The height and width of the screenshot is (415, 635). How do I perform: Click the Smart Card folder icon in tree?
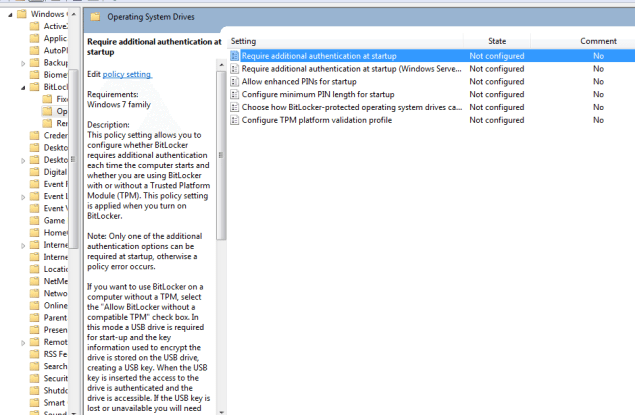point(35,403)
